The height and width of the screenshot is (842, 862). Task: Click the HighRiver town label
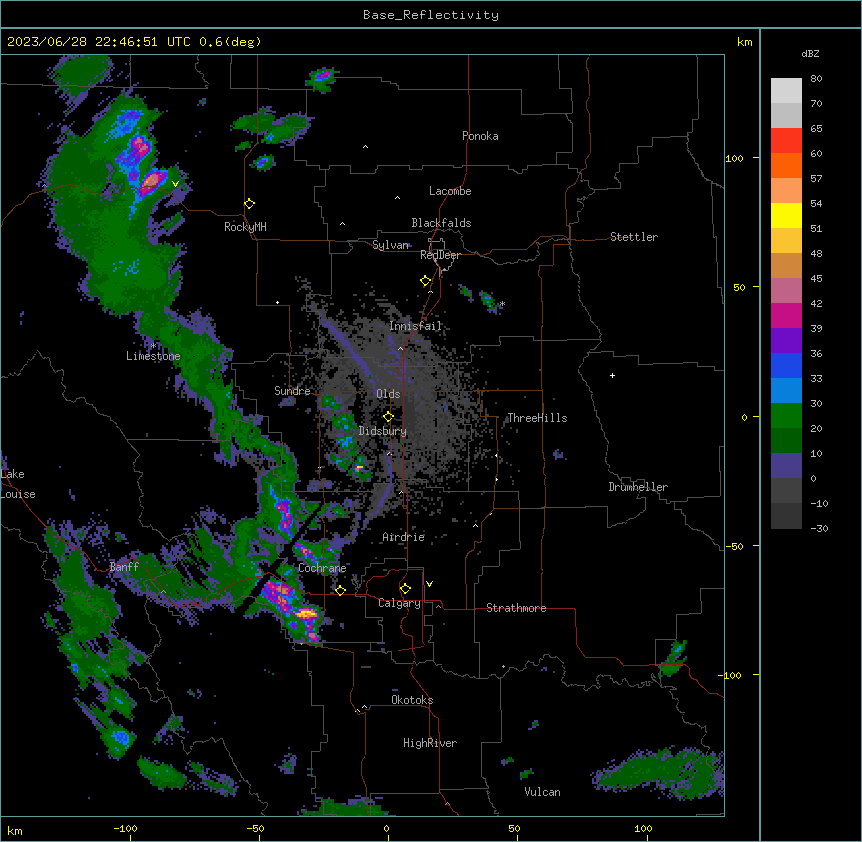430,743
